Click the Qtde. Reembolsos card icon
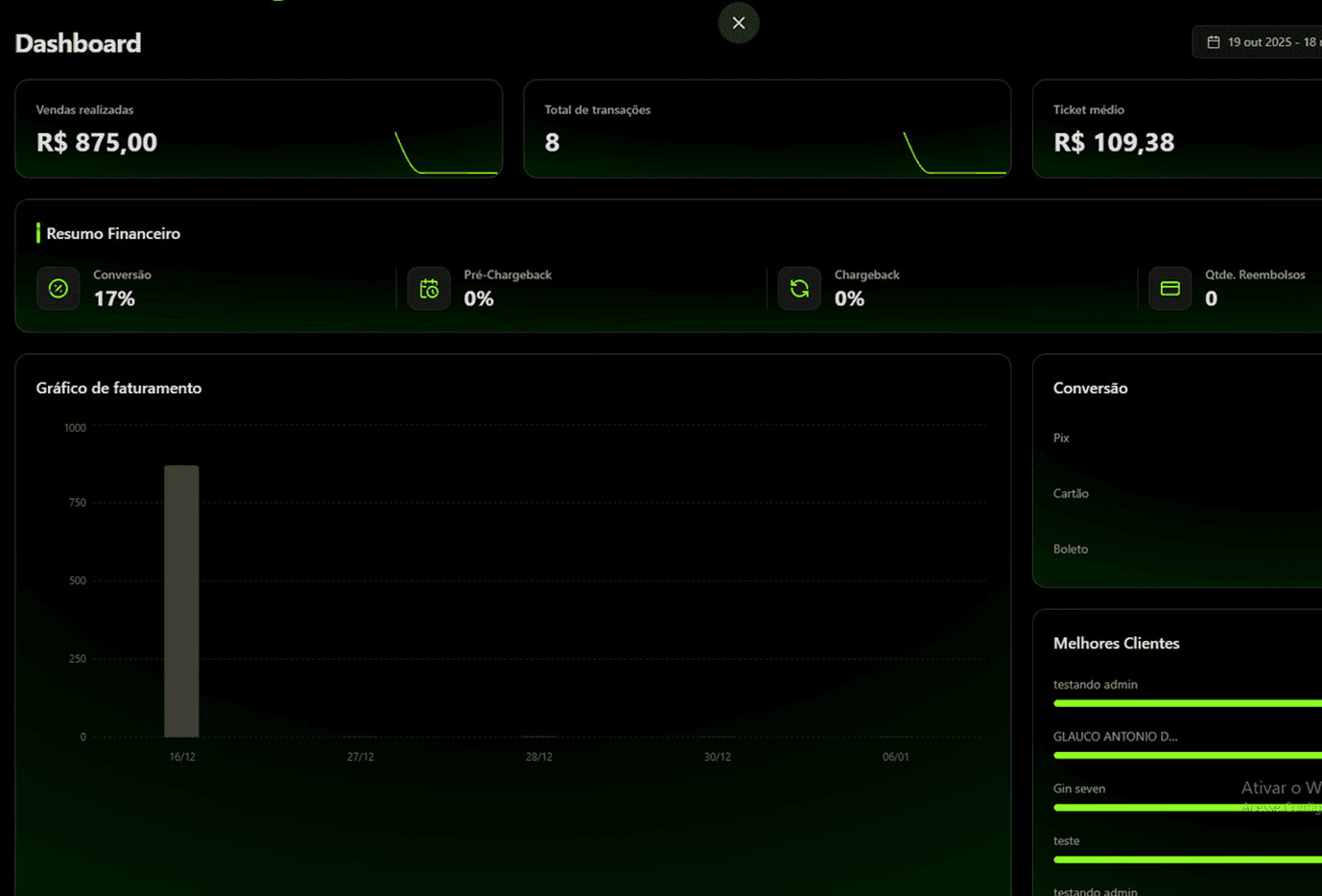The width and height of the screenshot is (1322, 896). (x=1169, y=288)
